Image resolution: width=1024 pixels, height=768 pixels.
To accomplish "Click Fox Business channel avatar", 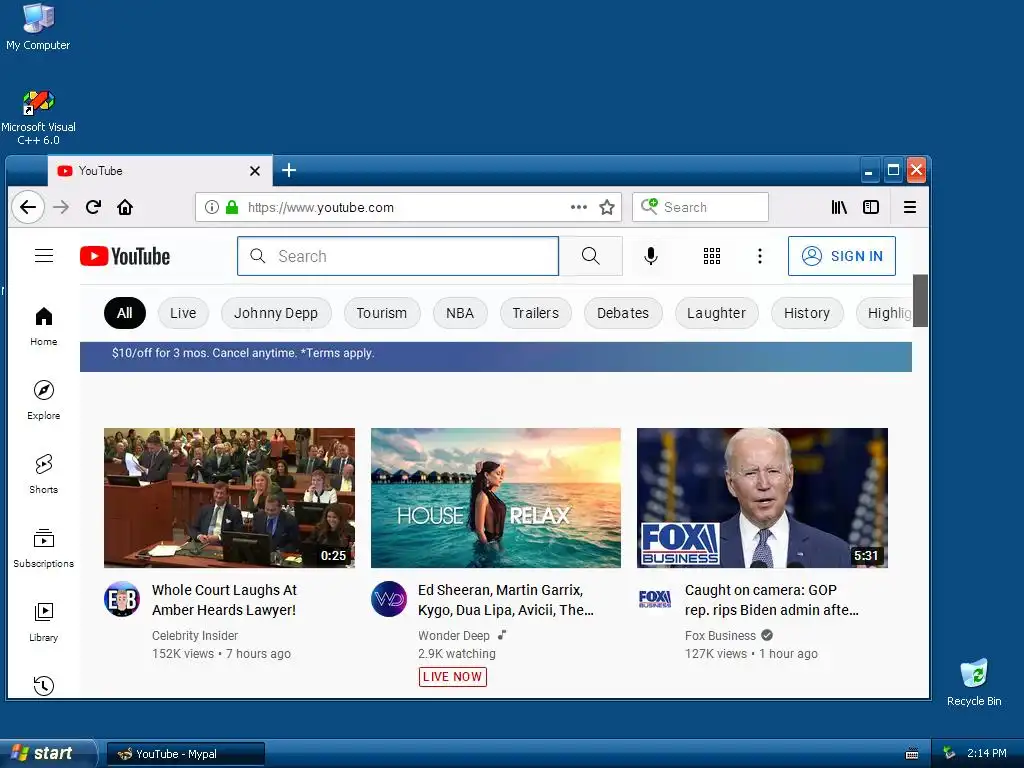I will [x=654, y=599].
